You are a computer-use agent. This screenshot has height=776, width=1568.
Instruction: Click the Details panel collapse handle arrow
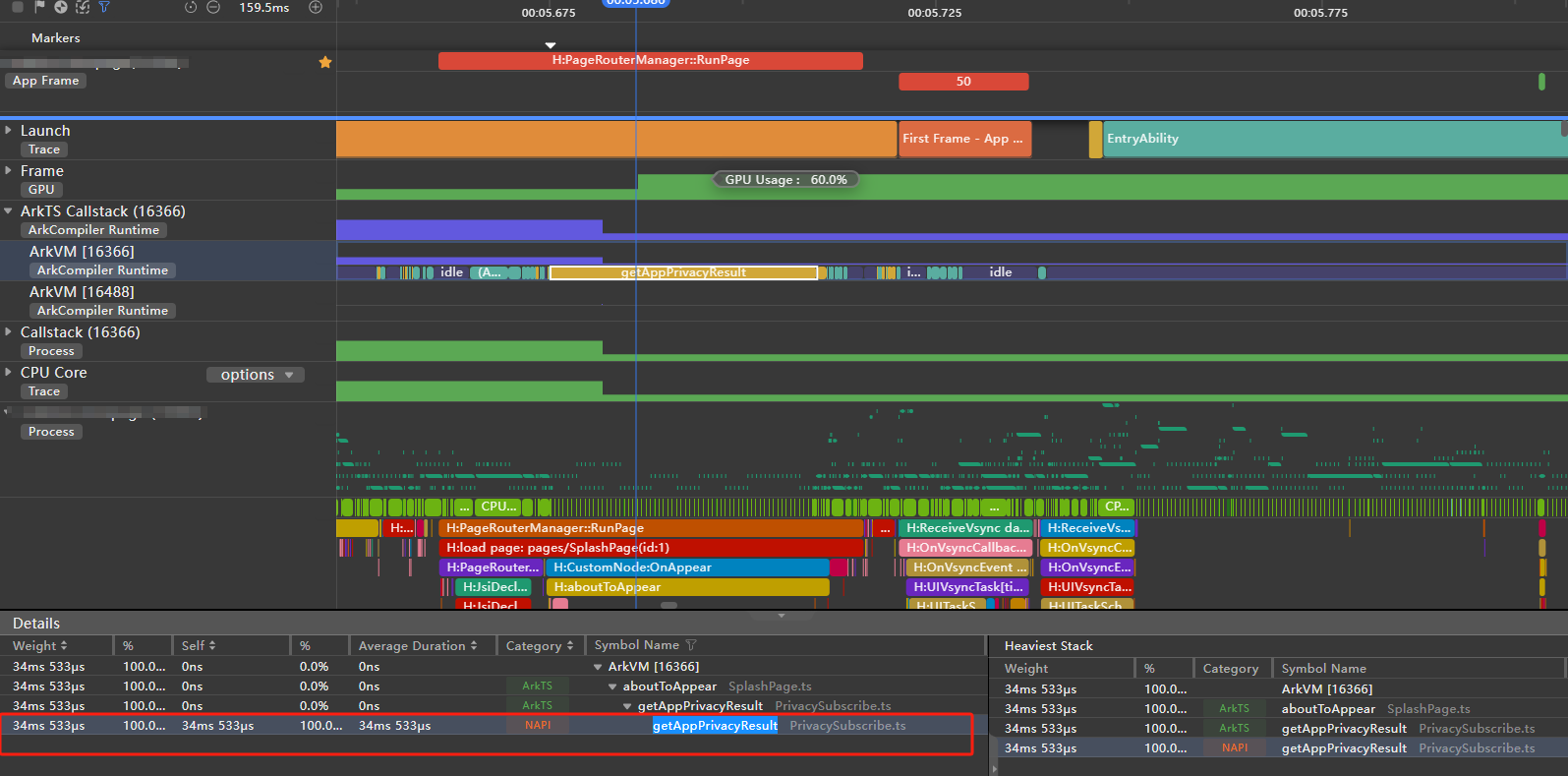point(782,616)
